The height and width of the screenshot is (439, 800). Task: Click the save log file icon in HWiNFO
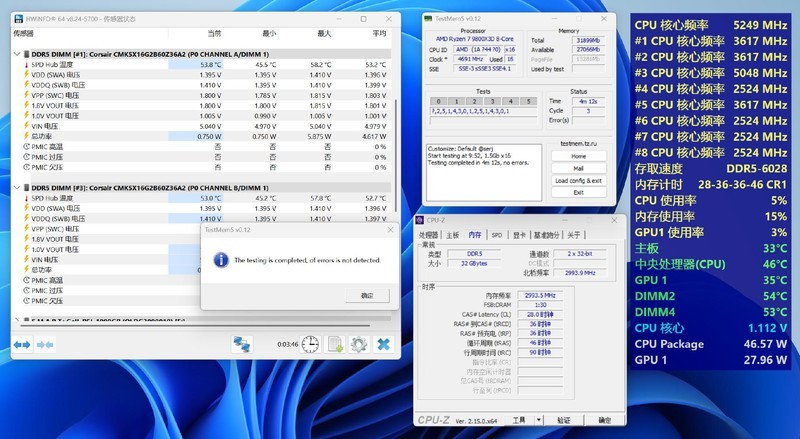[335, 344]
